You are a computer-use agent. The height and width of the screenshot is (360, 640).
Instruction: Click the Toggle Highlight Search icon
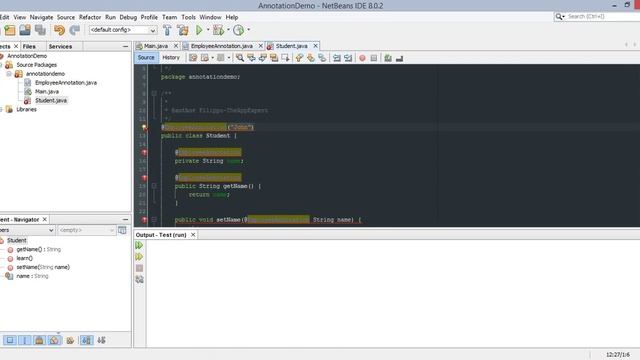274,58
